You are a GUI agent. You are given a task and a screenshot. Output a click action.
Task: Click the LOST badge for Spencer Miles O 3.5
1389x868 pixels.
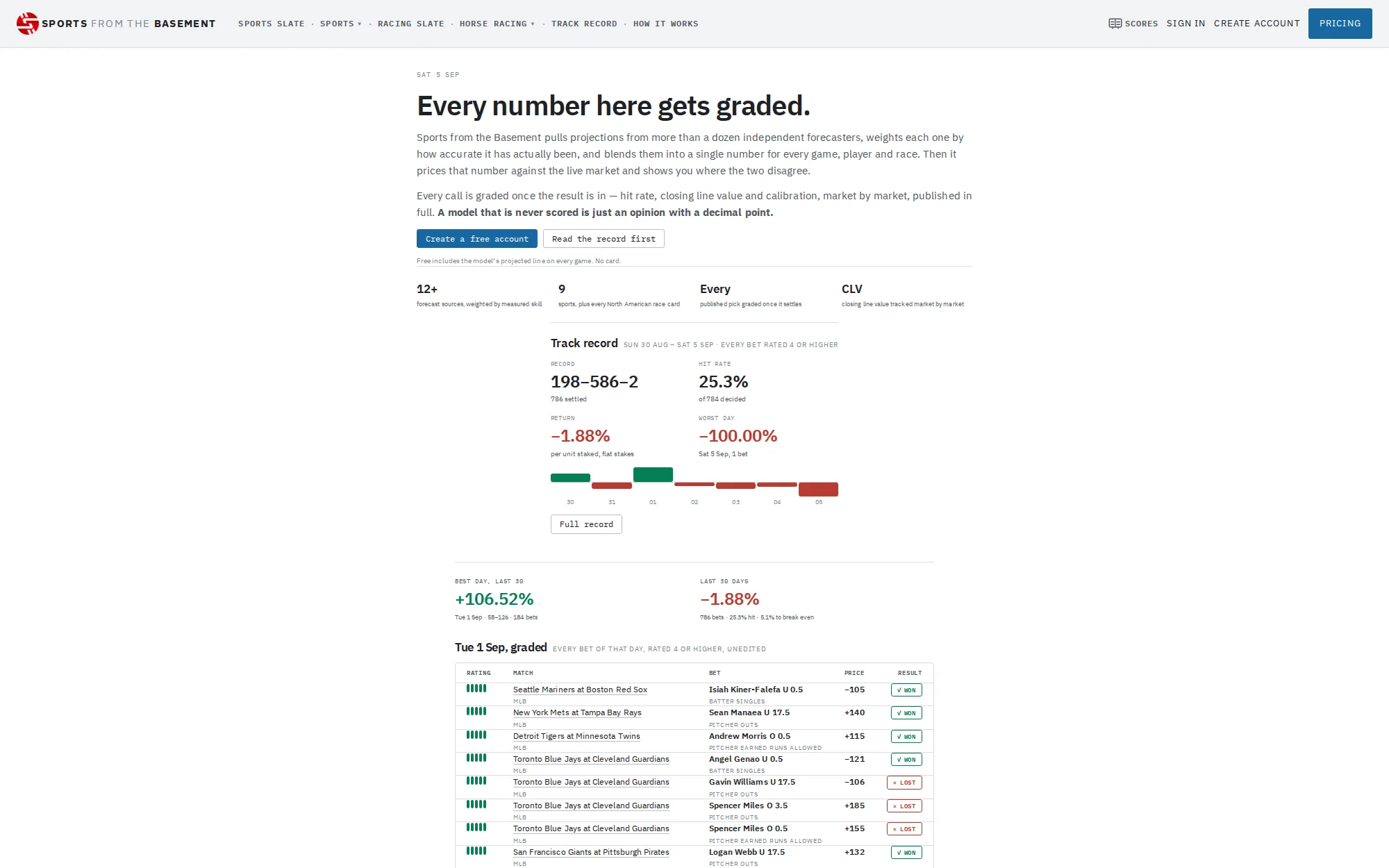pos(904,806)
